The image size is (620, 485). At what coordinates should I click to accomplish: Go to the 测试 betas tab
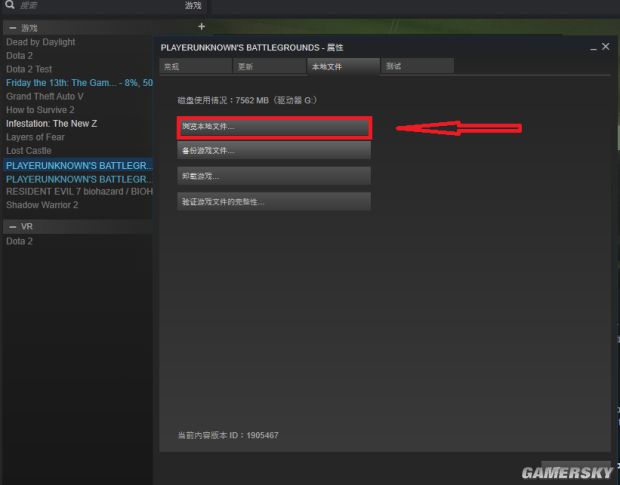click(418, 66)
